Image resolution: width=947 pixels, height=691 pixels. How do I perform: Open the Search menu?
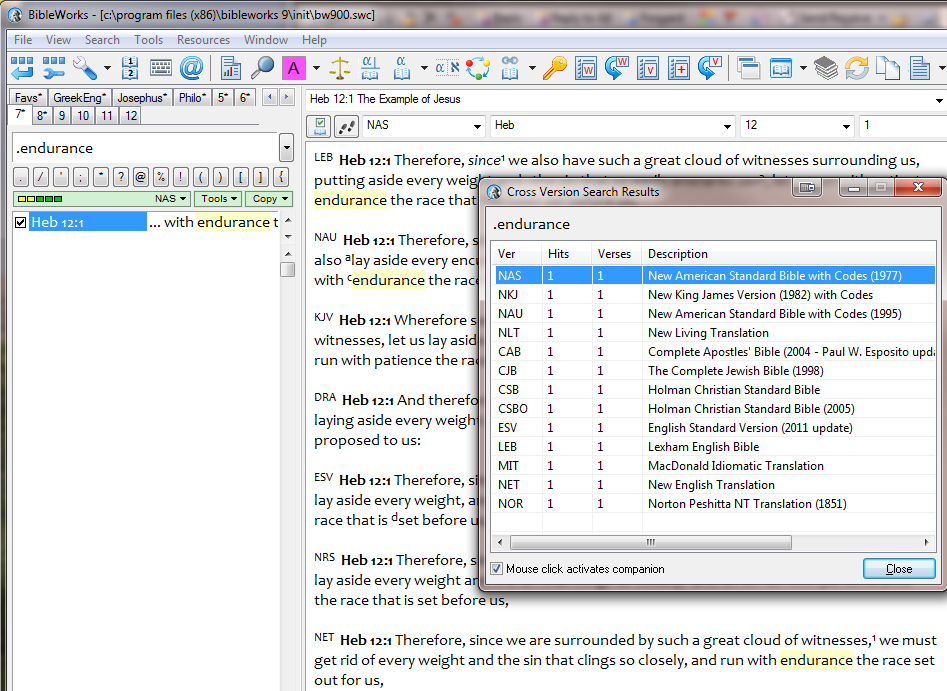(102, 40)
